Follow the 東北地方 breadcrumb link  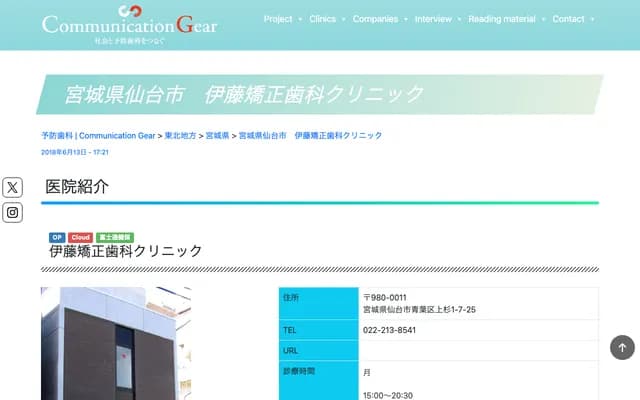(x=180, y=136)
